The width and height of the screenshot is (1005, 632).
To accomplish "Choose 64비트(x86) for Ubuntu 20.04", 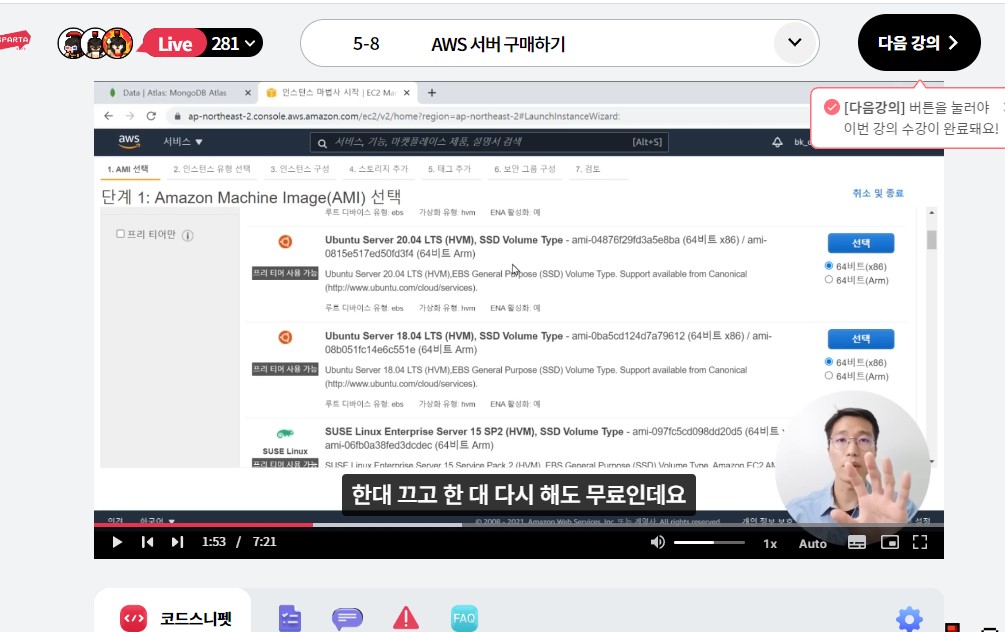I will [829, 265].
